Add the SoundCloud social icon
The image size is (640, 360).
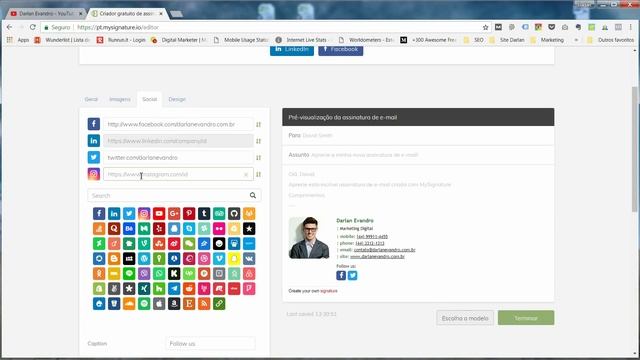click(x=129, y=304)
